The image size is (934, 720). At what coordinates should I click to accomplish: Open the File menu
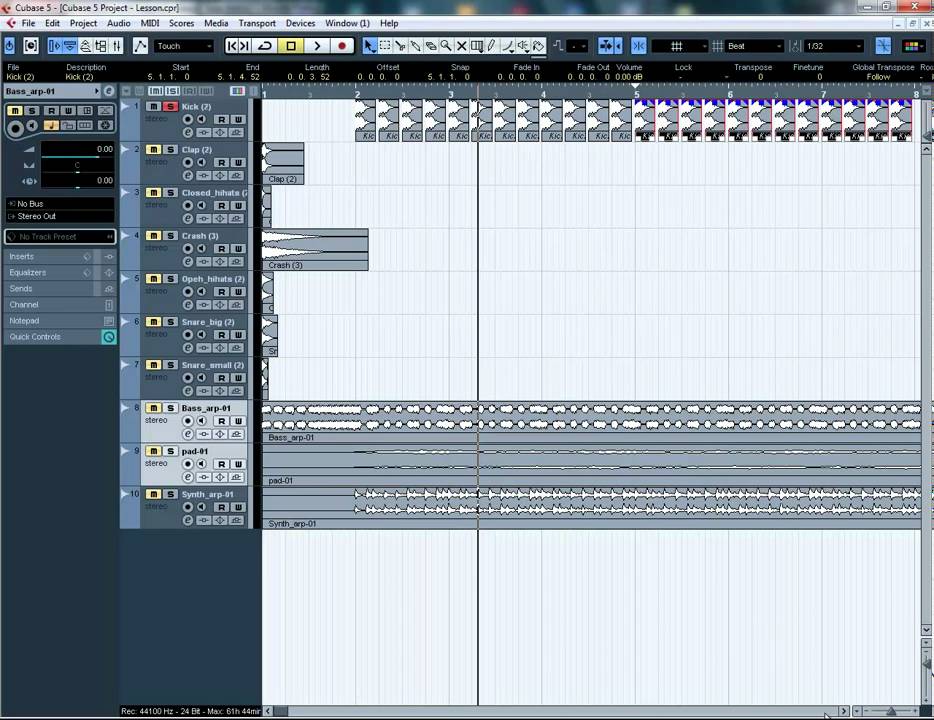[28, 23]
